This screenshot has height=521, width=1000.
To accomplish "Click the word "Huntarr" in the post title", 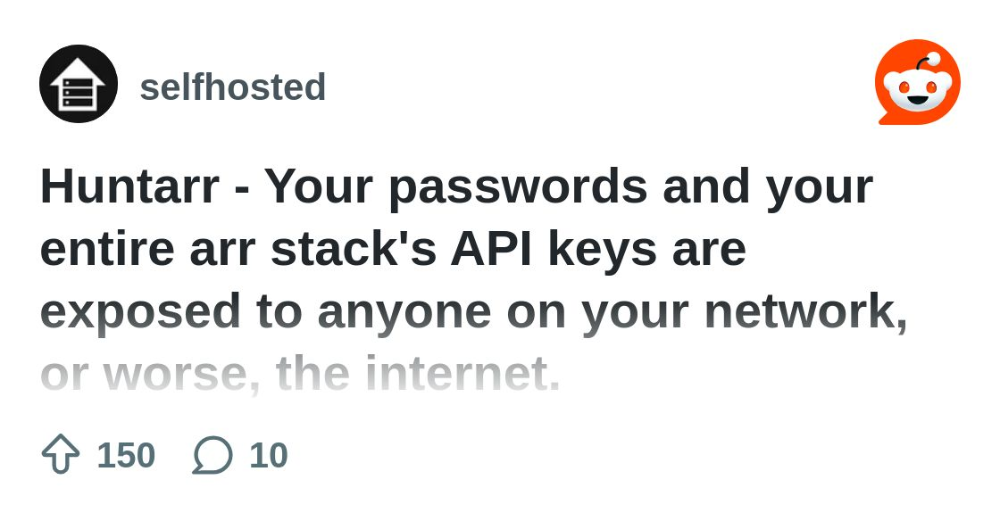I will pos(131,186).
